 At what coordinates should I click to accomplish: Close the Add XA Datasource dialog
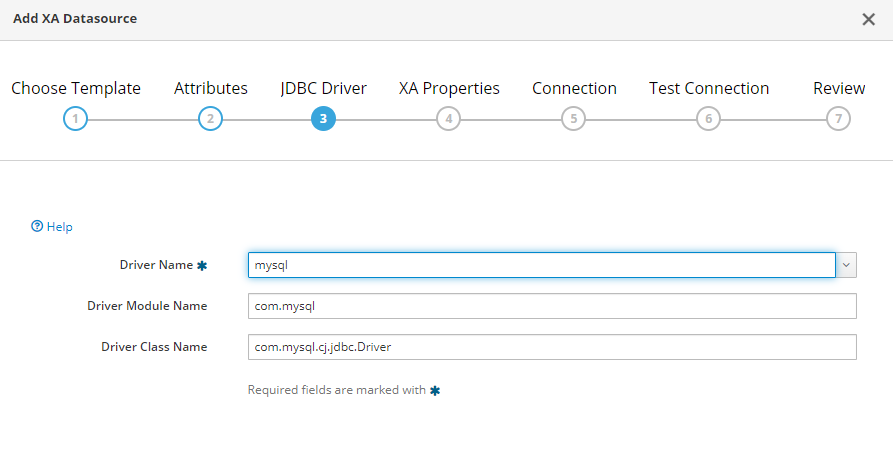(x=868, y=19)
